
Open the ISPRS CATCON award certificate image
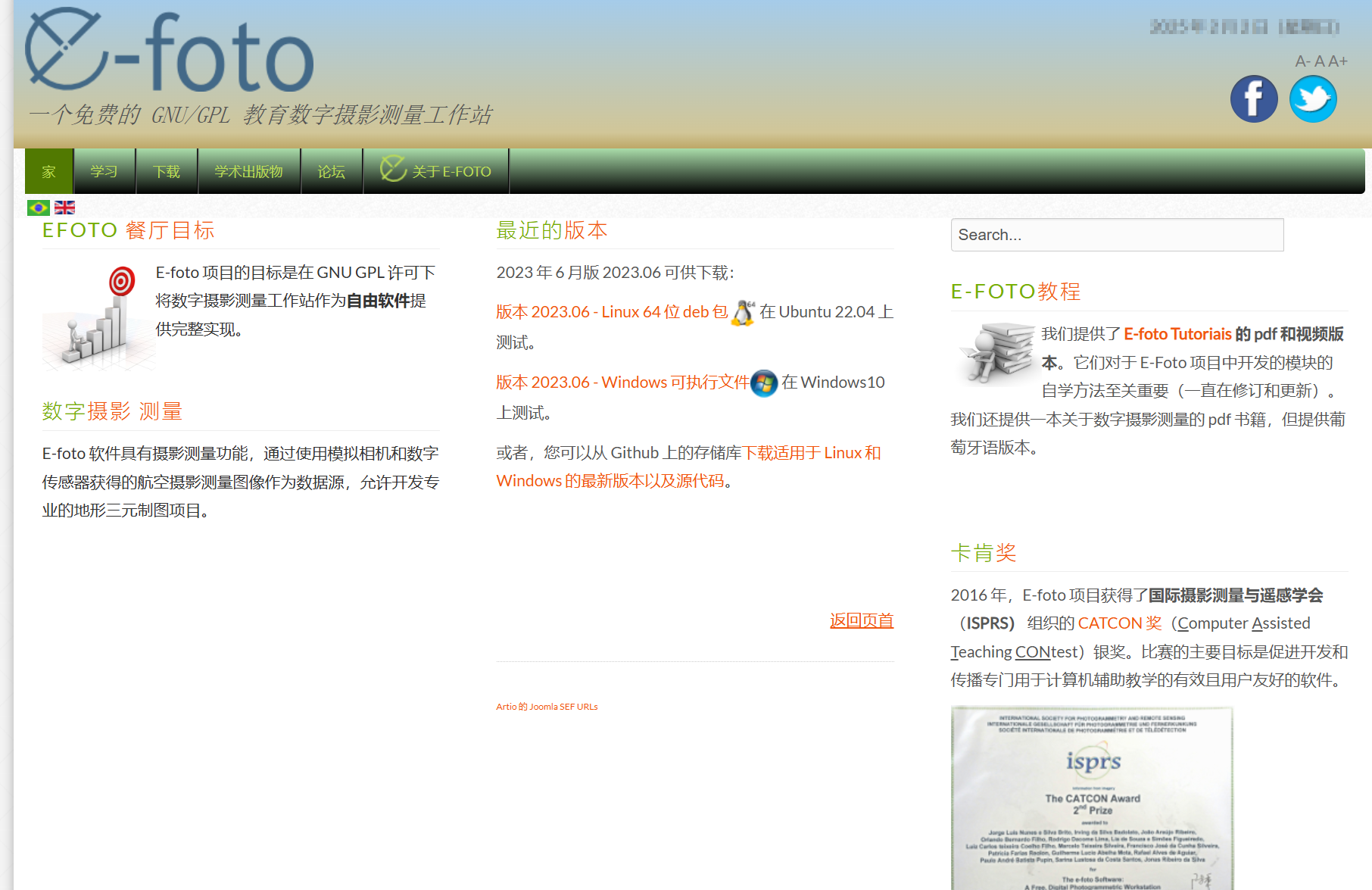[x=1092, y=798]
